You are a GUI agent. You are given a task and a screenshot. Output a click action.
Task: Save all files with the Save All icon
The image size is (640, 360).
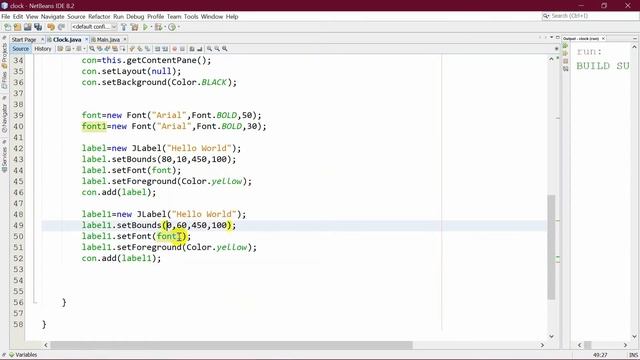tap(38, 27)
